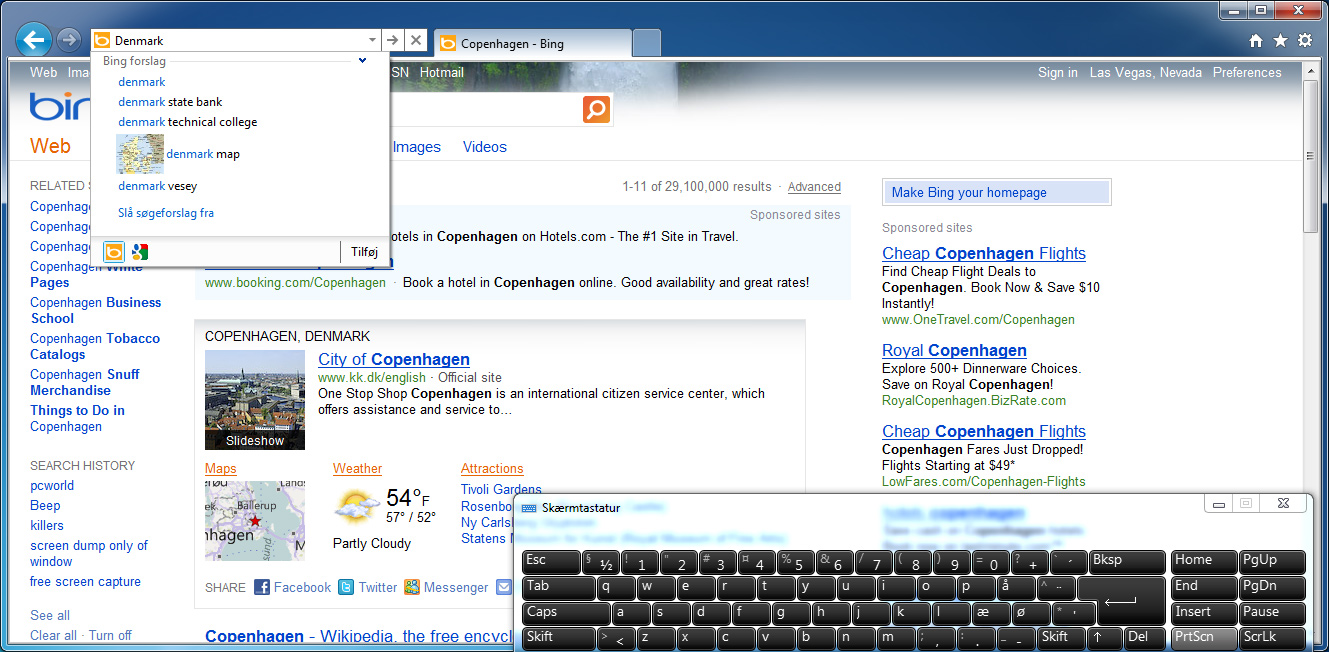Click 'Slå søgeforslag fra' link

166,213
